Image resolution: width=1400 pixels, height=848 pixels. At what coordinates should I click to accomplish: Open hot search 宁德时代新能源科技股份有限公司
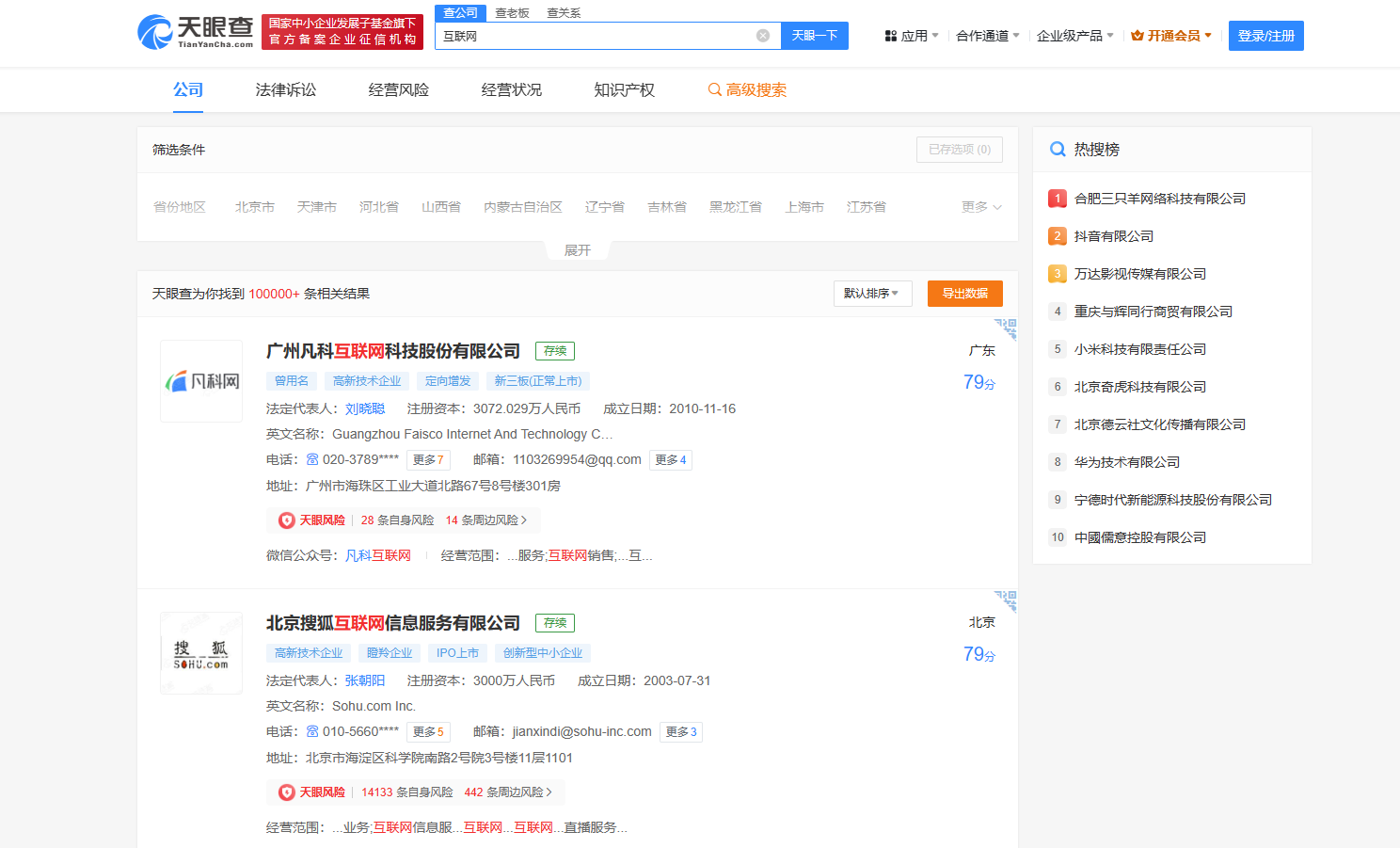(x=1173, y=500)
